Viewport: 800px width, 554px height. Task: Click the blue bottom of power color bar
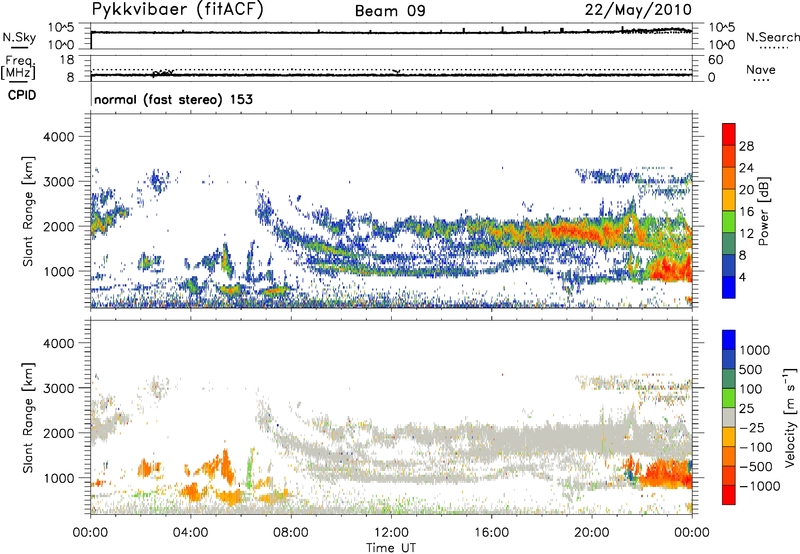pyautogui.click(x=729, y=287)
